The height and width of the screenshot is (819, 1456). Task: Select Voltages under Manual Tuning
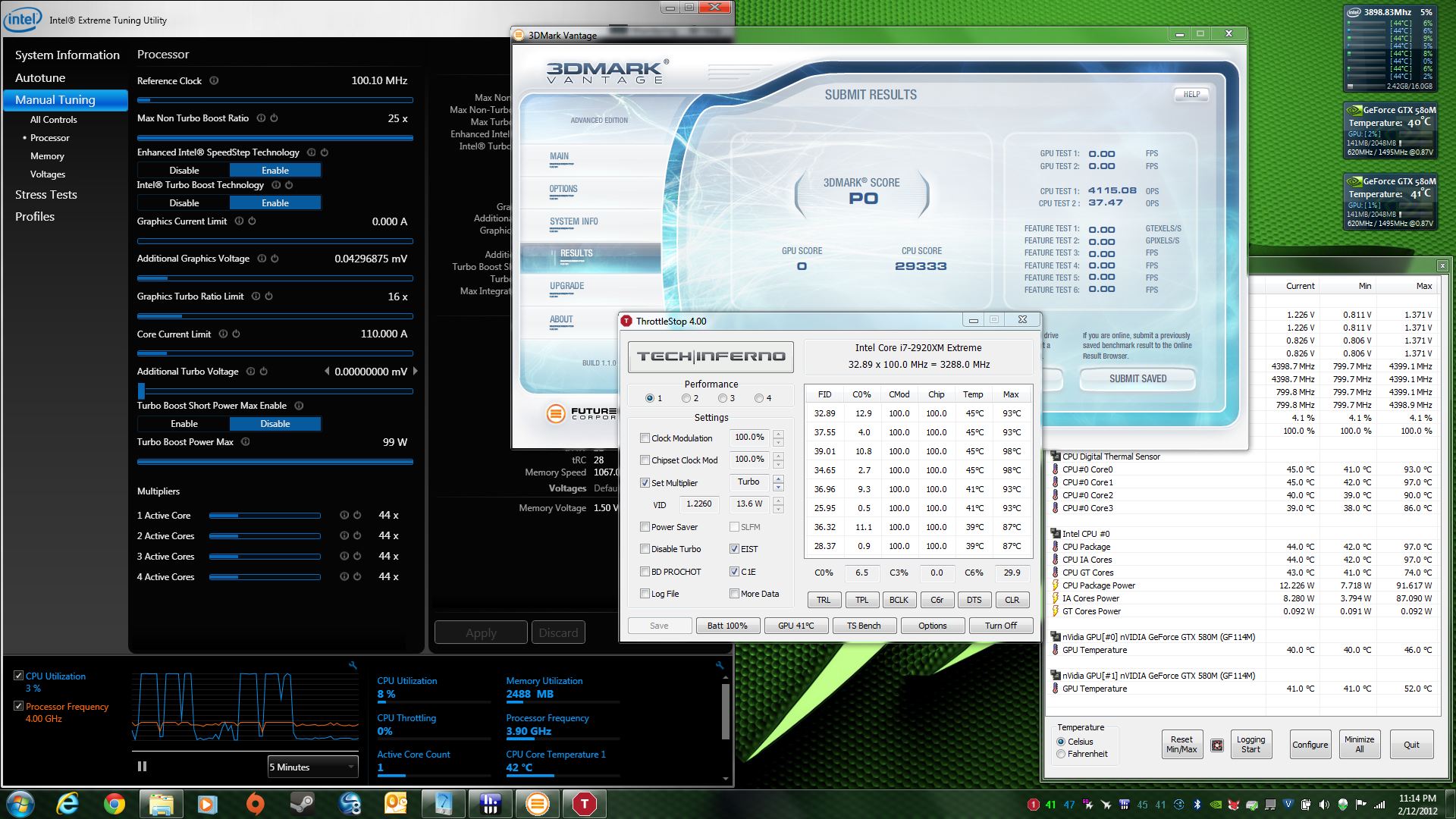click(48, 174)
